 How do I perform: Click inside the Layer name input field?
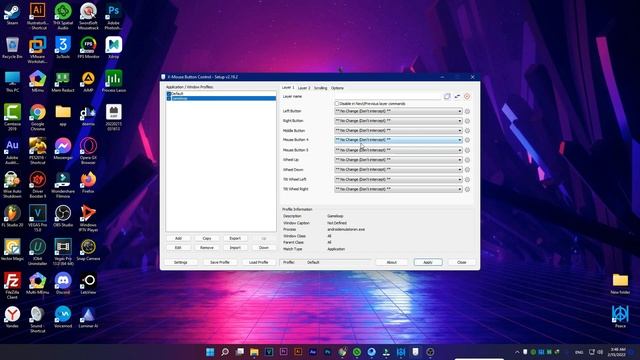point(388,96)
